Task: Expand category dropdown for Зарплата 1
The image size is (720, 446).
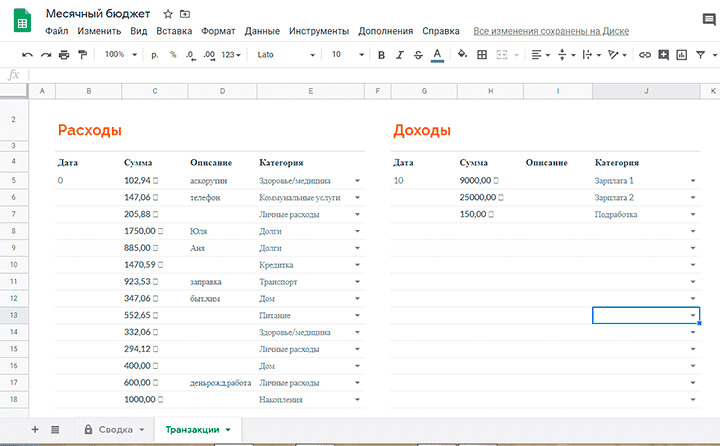Action: [692, 181]
